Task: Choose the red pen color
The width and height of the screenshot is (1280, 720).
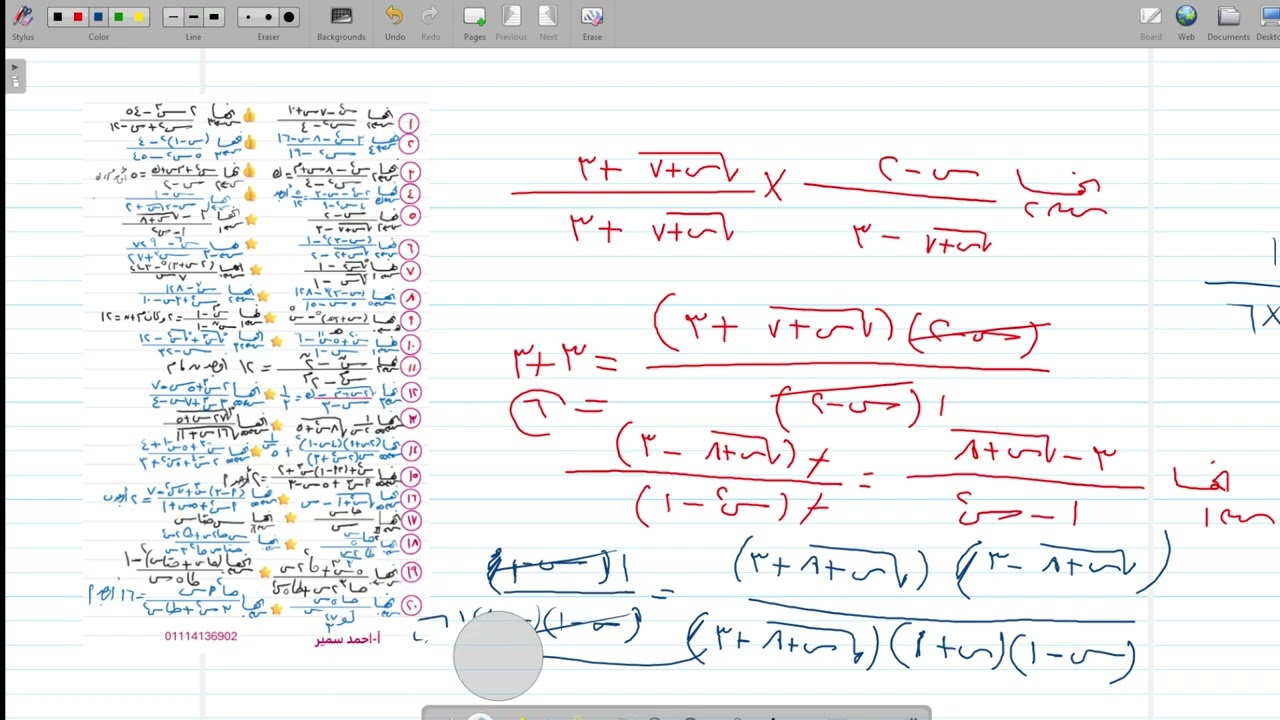Action: (x=78, y=17)
